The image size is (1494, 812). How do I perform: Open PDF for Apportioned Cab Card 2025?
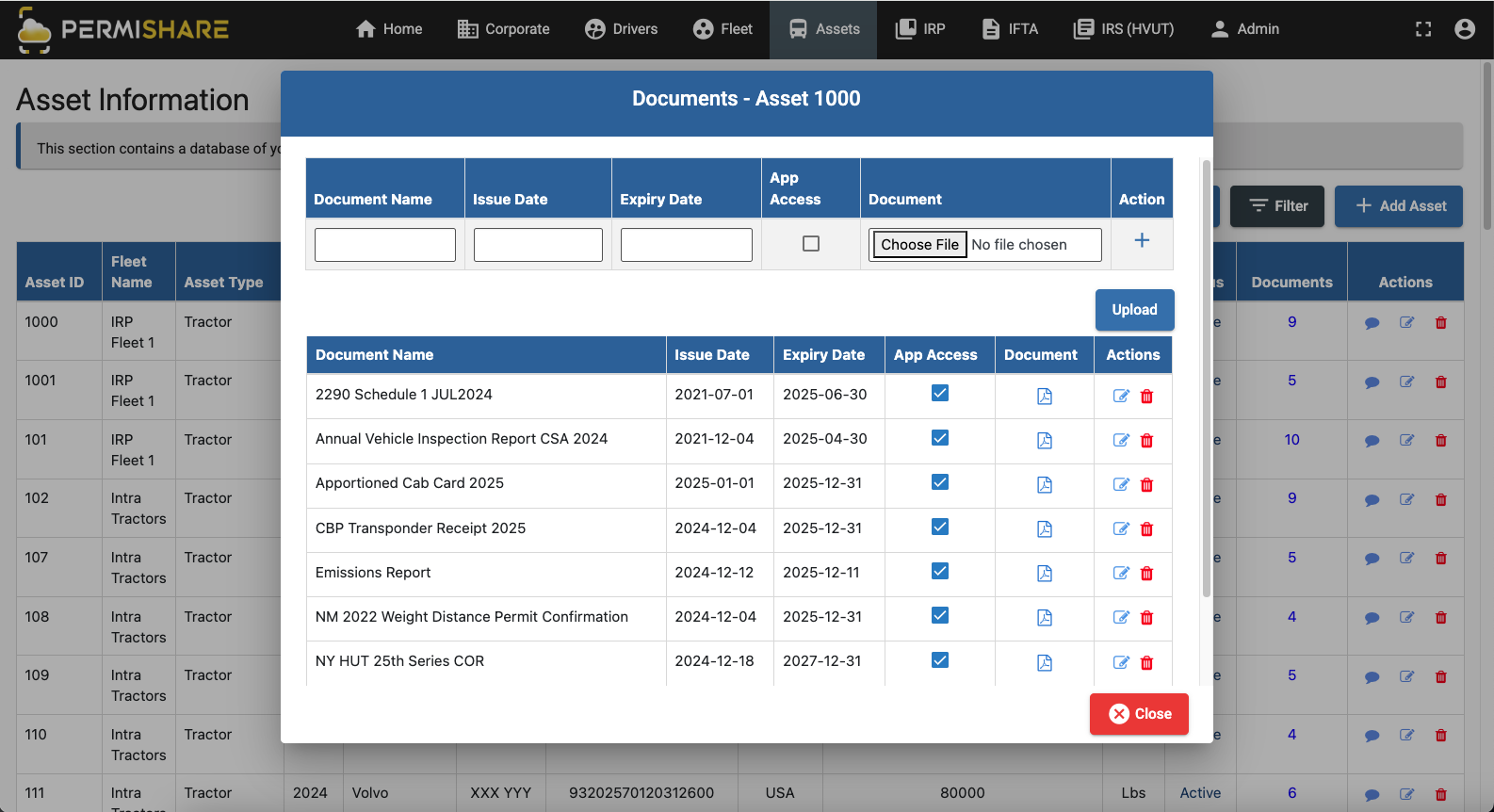click(1044, 485)
